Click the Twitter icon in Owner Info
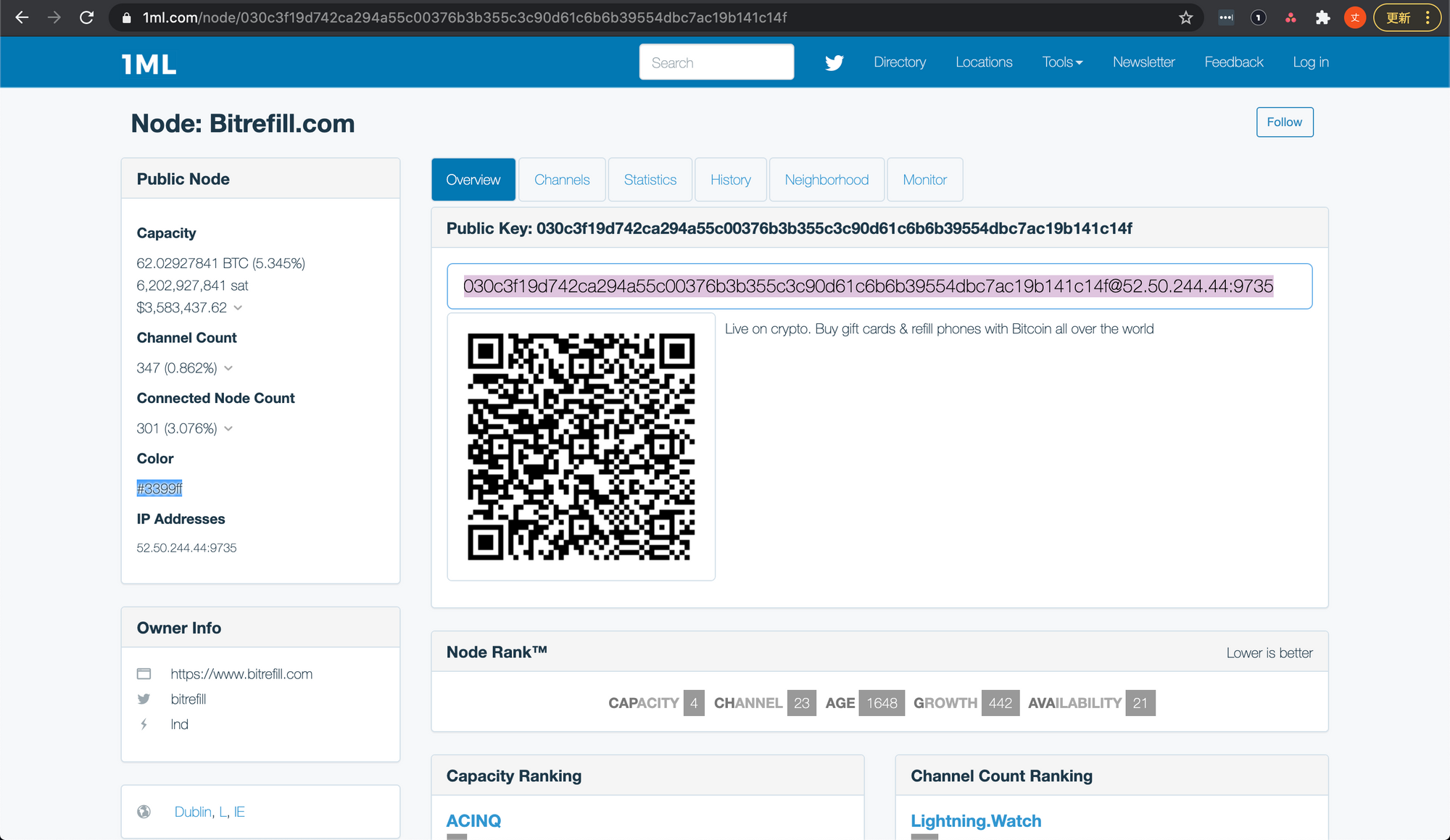 coord(144,699)
